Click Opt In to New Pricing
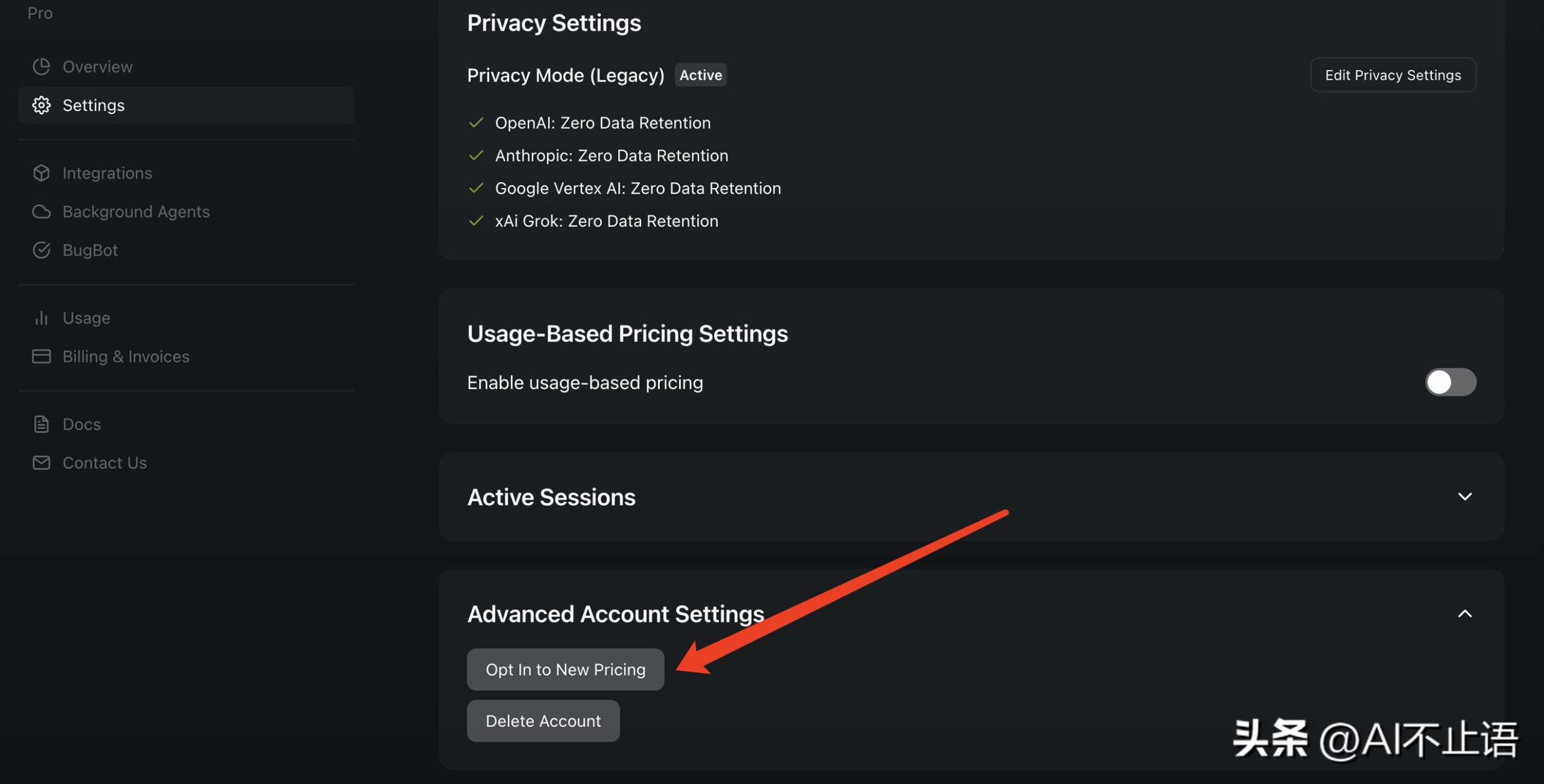 pyautogui.click(x=565, y=669)
